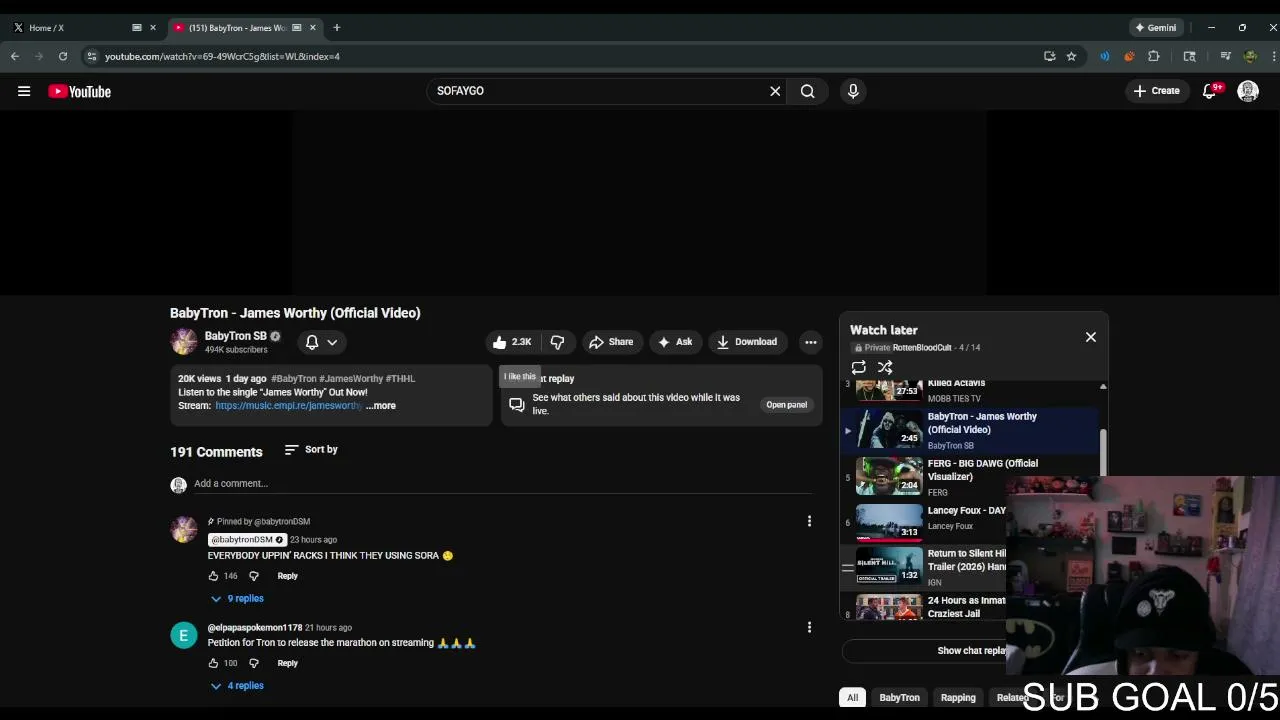Download the video using the Download button
Viewport: 1280px width, 720px height.
point(747,342)
